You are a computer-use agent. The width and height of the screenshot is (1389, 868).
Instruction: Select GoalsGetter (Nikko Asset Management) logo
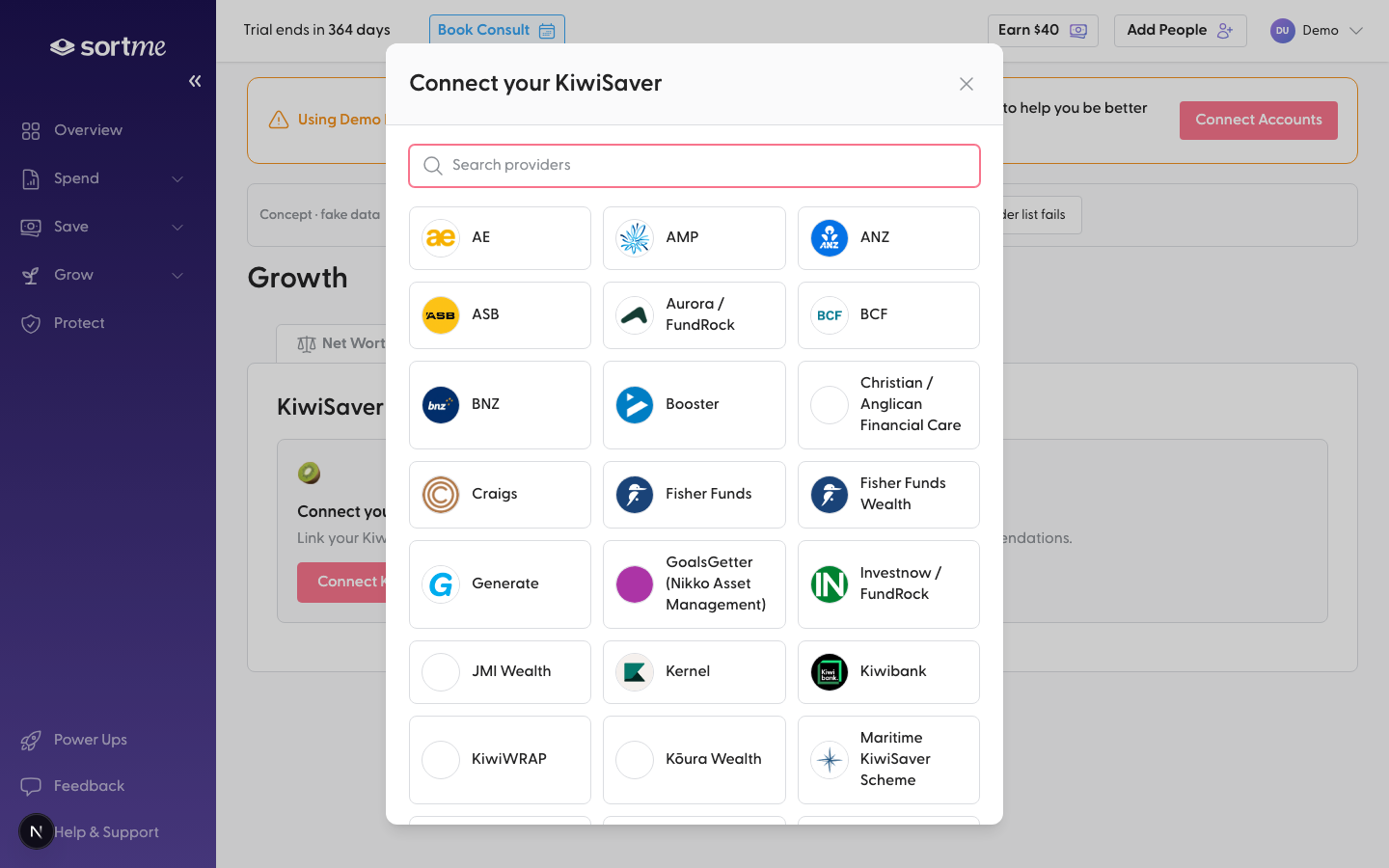(635, 584)
